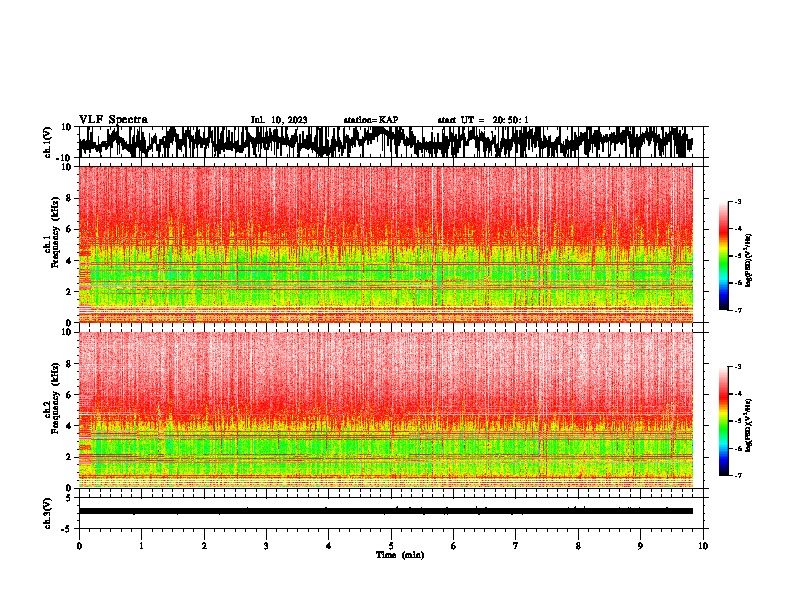Screen dimensions: 792x612
Task: Click the '-7' label on ch.2 colorbar
Action: click(x=737, y=475)
